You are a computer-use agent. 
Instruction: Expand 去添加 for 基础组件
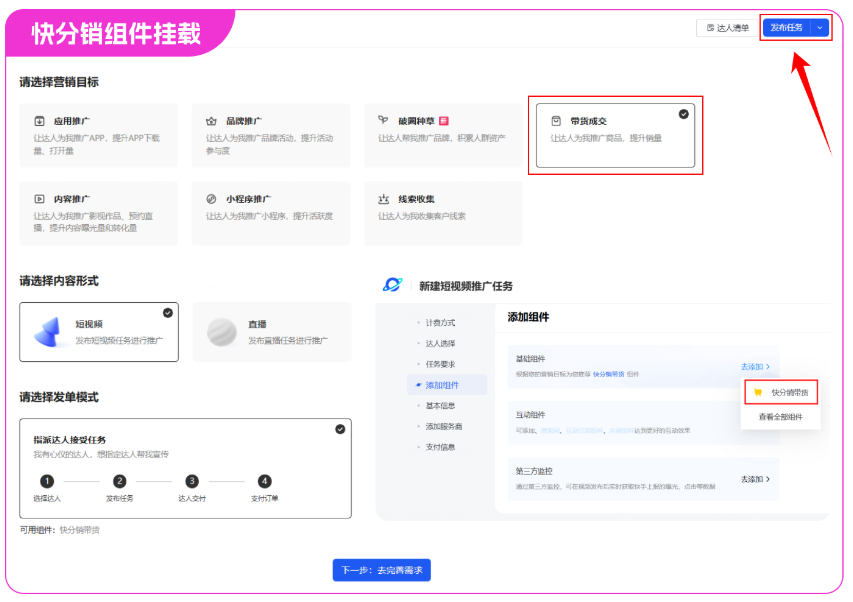[755, 367]
